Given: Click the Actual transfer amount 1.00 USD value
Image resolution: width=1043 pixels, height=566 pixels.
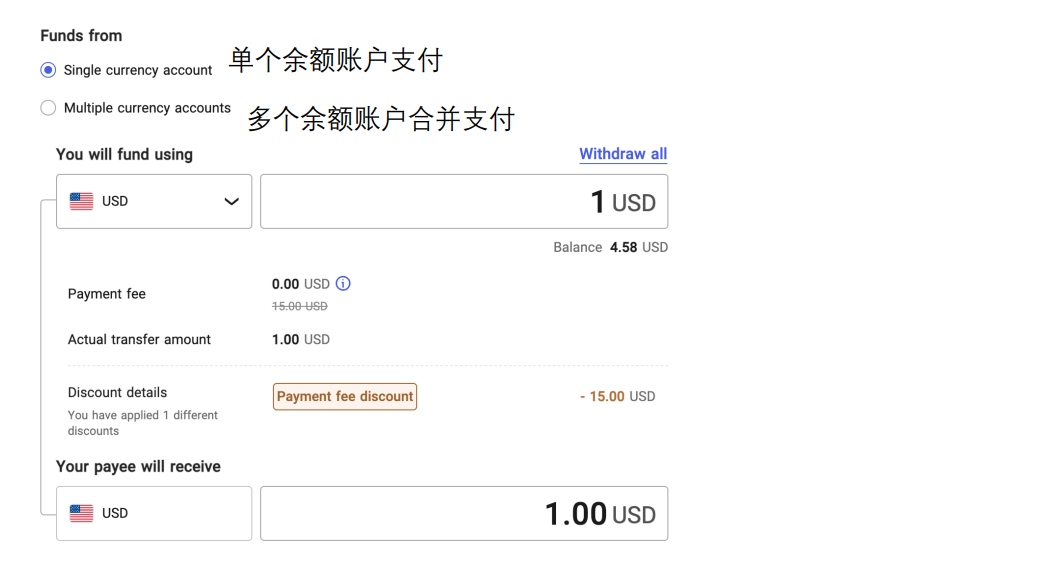Looking at the screenshot, I should (300, 340).
